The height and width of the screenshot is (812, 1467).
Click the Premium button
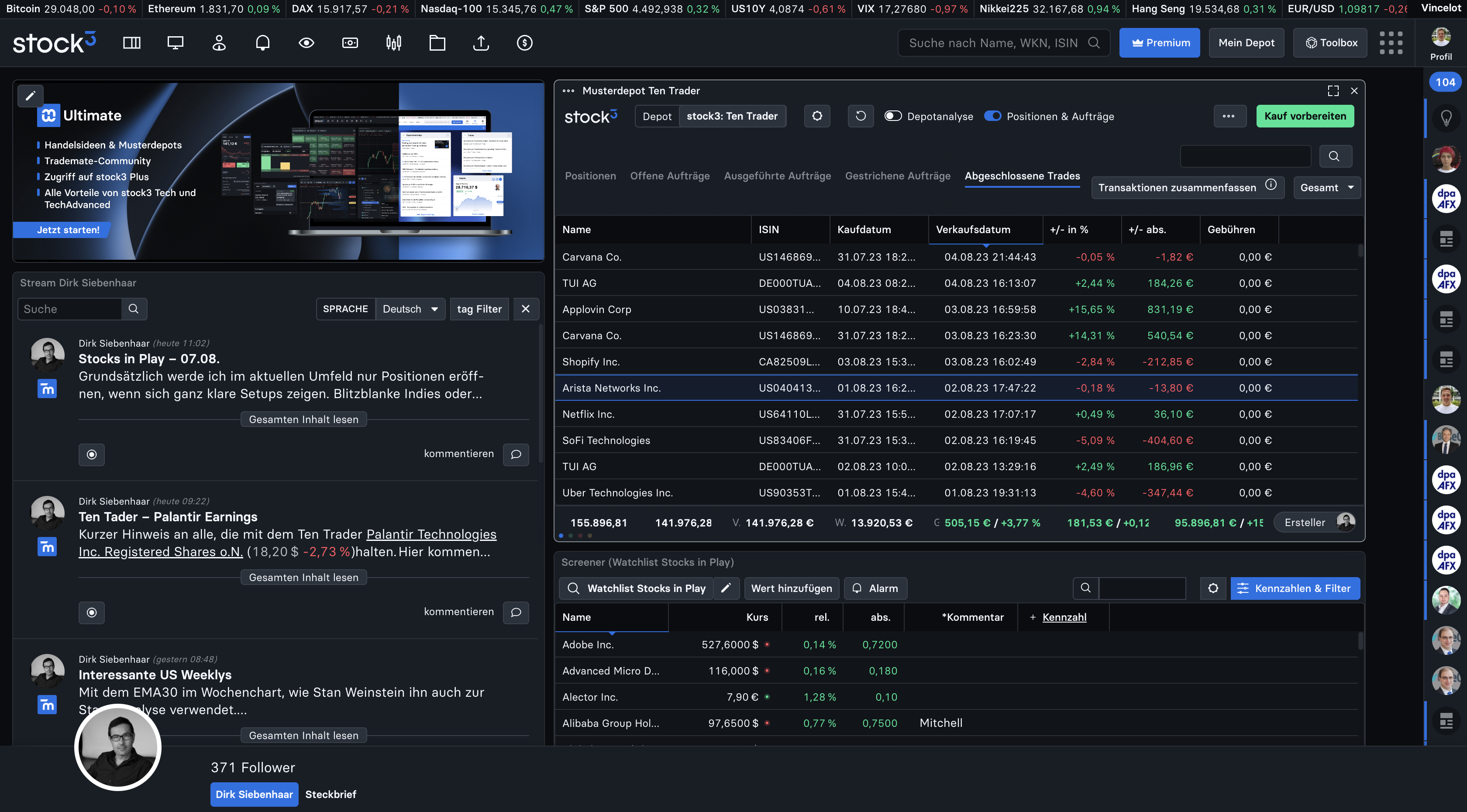coord(1160,43)
